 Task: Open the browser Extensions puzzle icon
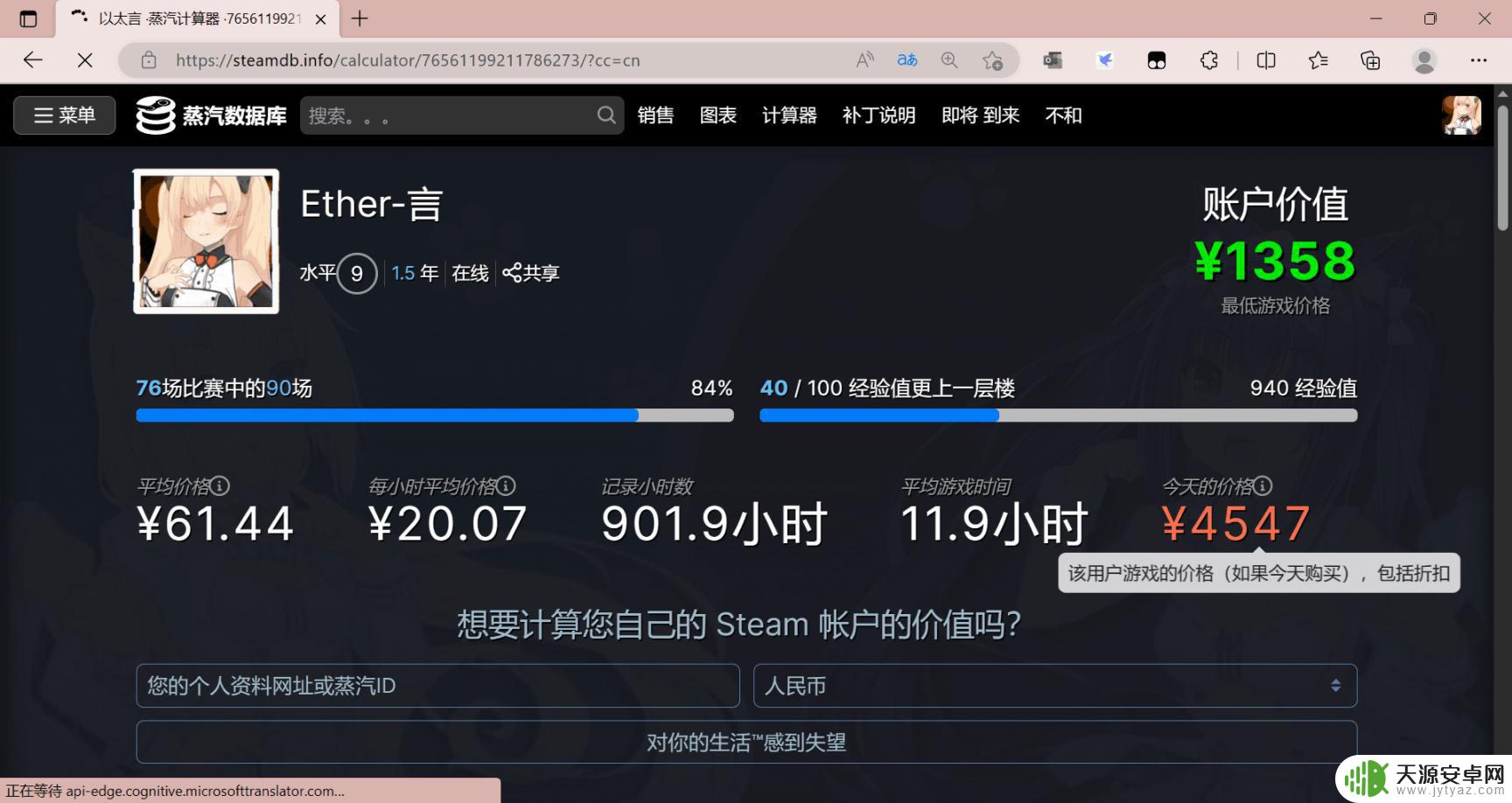1209,60
